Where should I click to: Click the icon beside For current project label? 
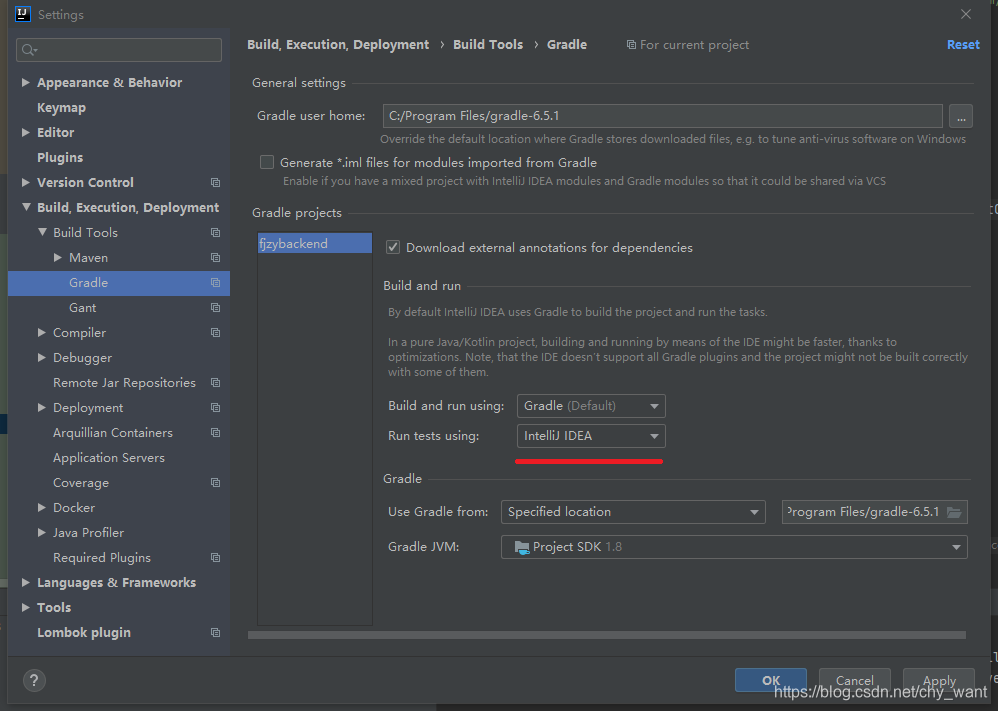[x=631, y=44]
